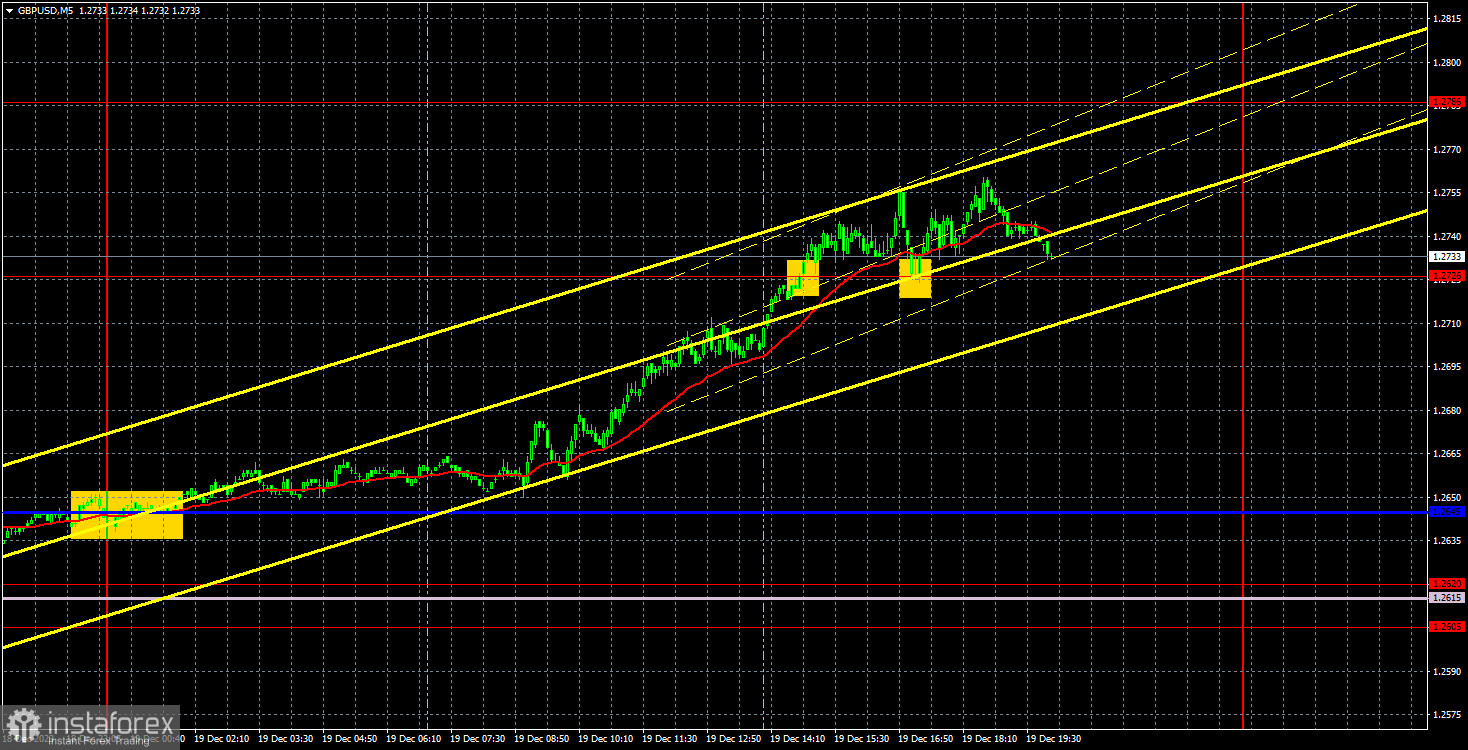Click the 19 Dec 12:50 time label
Viewport: 1468px width, 750px height.
click(734, 739)
